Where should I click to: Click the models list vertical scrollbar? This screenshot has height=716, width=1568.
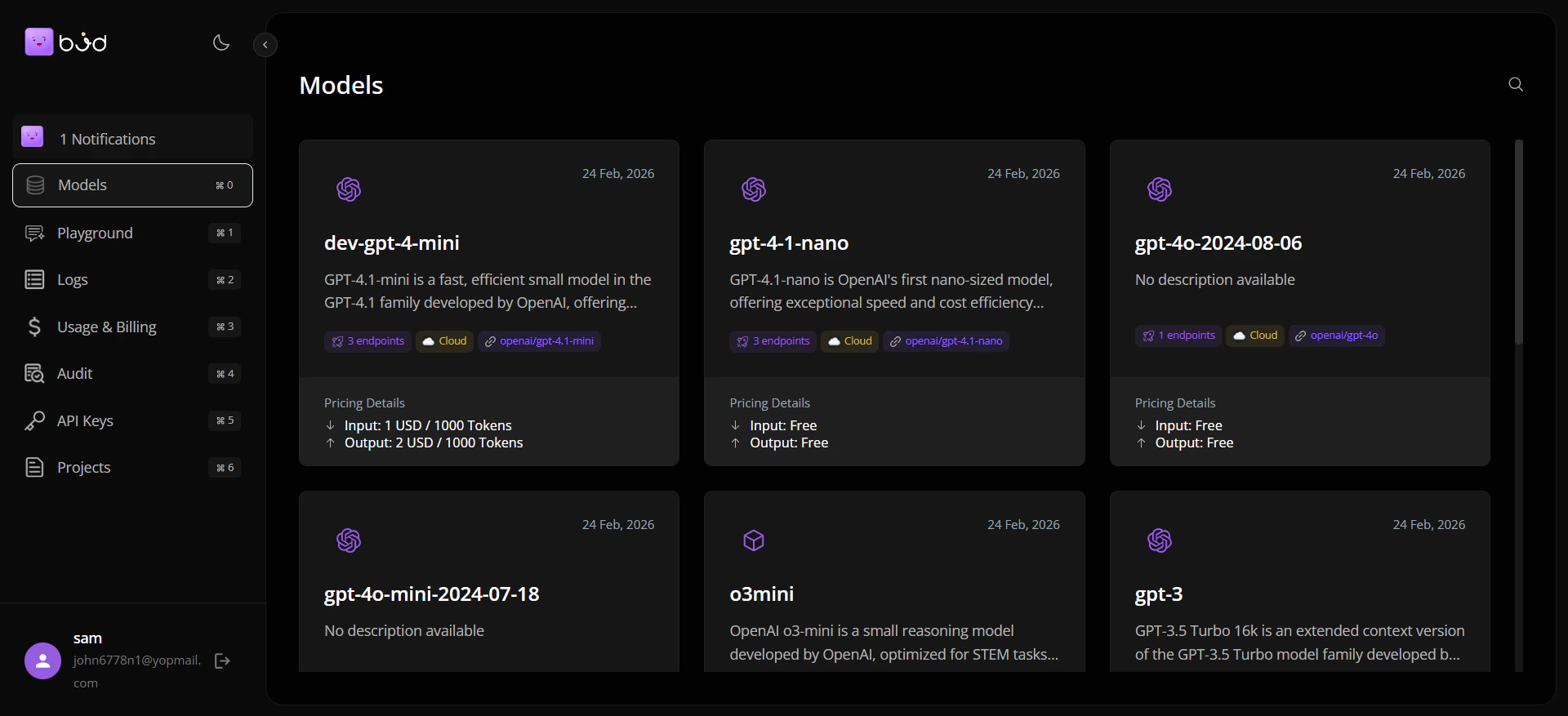[x=1519, y=242]
